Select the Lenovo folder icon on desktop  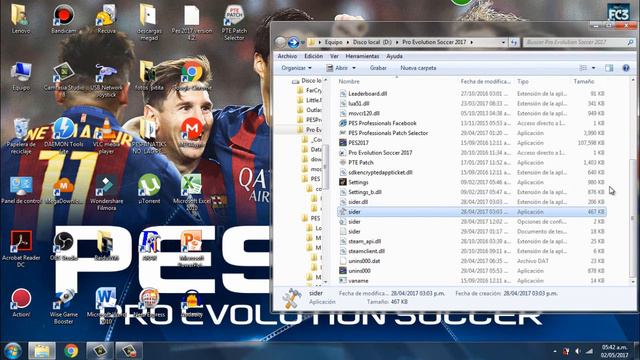click(21, 19)
